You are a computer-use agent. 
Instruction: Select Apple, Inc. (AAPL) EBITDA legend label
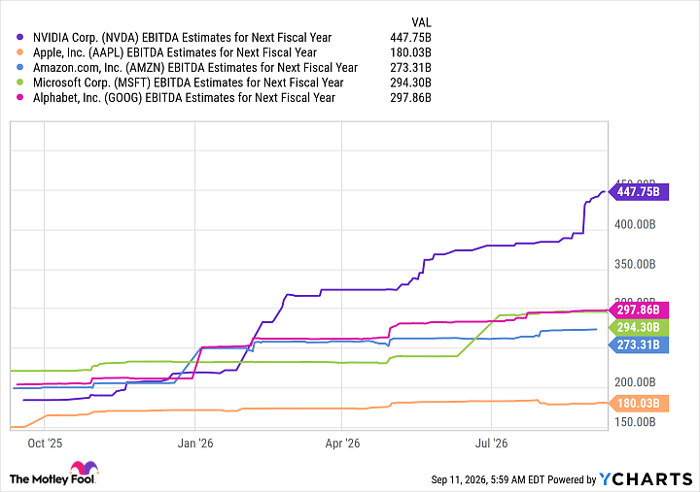tap(175, 53)
